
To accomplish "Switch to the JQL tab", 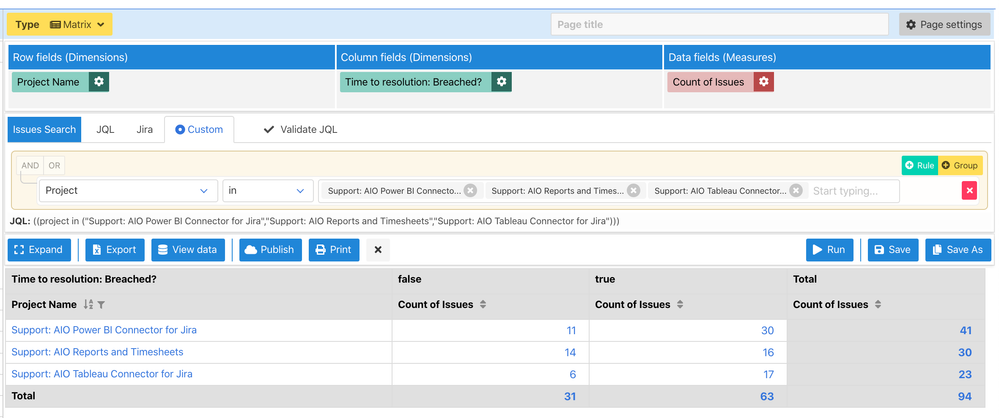I will 105,129.
